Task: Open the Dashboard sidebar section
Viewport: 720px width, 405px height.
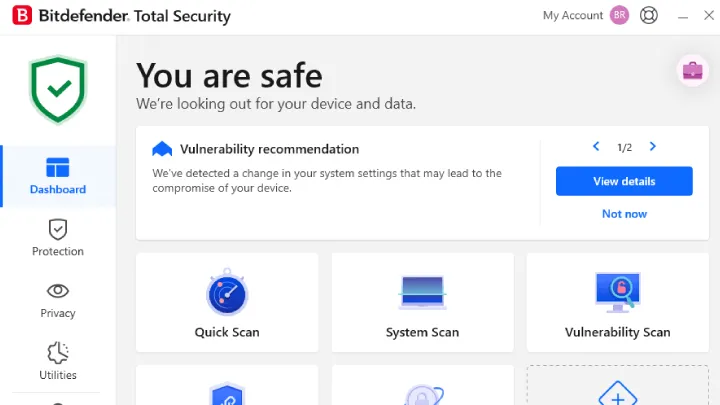Action: coord(58,176)
